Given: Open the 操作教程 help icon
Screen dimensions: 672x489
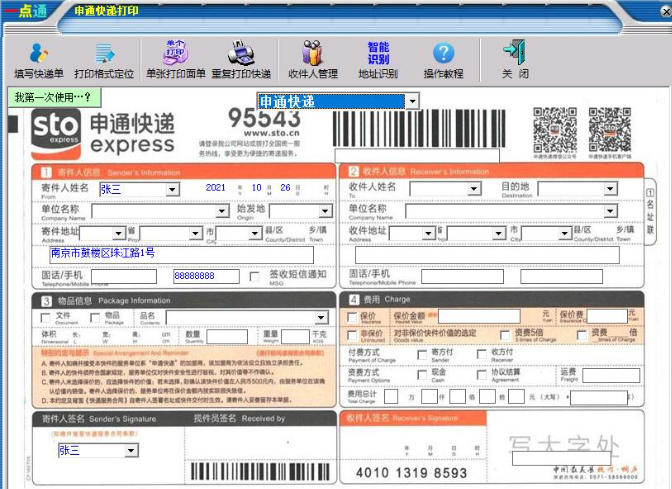Looking at the screenshot, I should [x=444, y=60].
